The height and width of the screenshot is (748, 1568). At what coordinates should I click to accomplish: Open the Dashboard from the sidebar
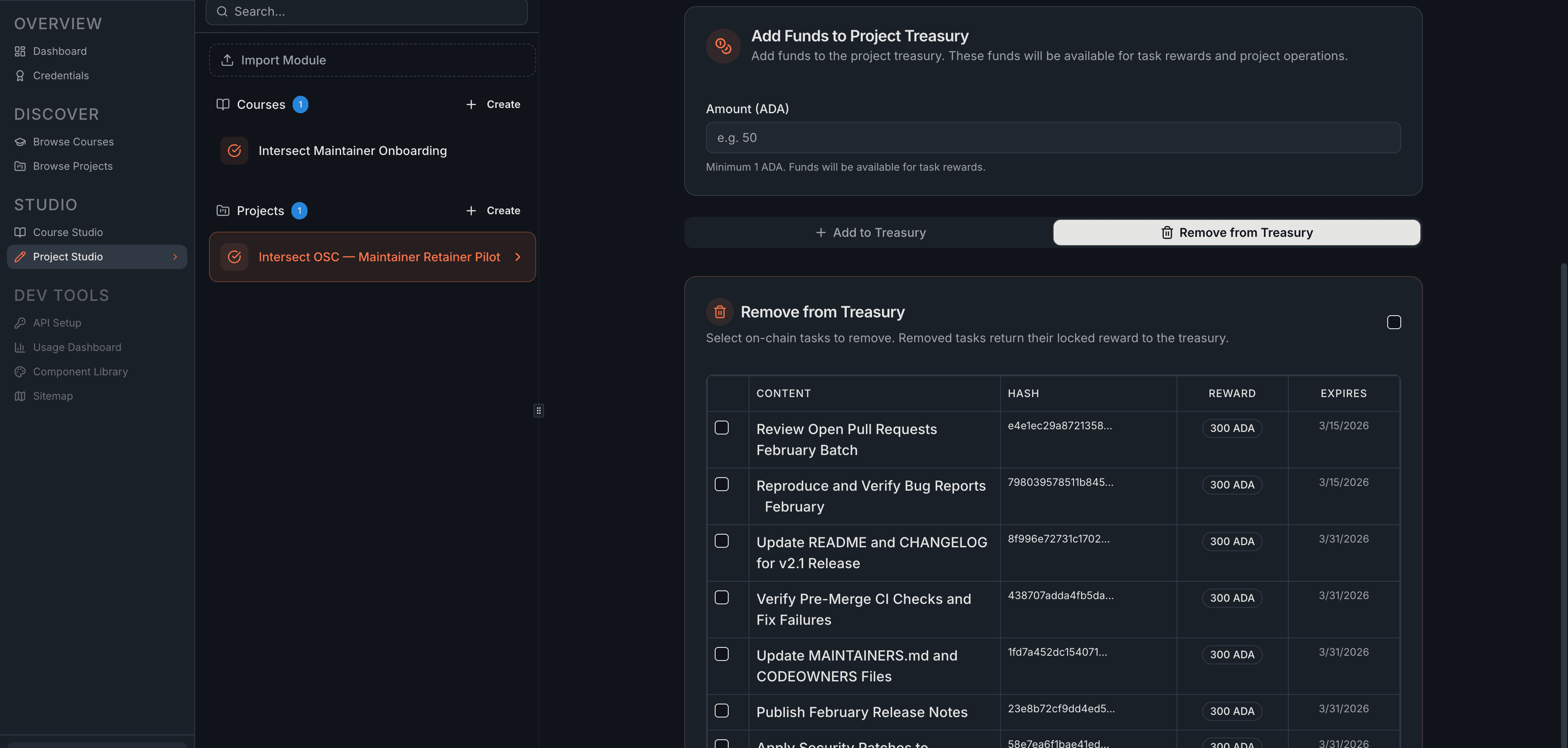(59, 51)
